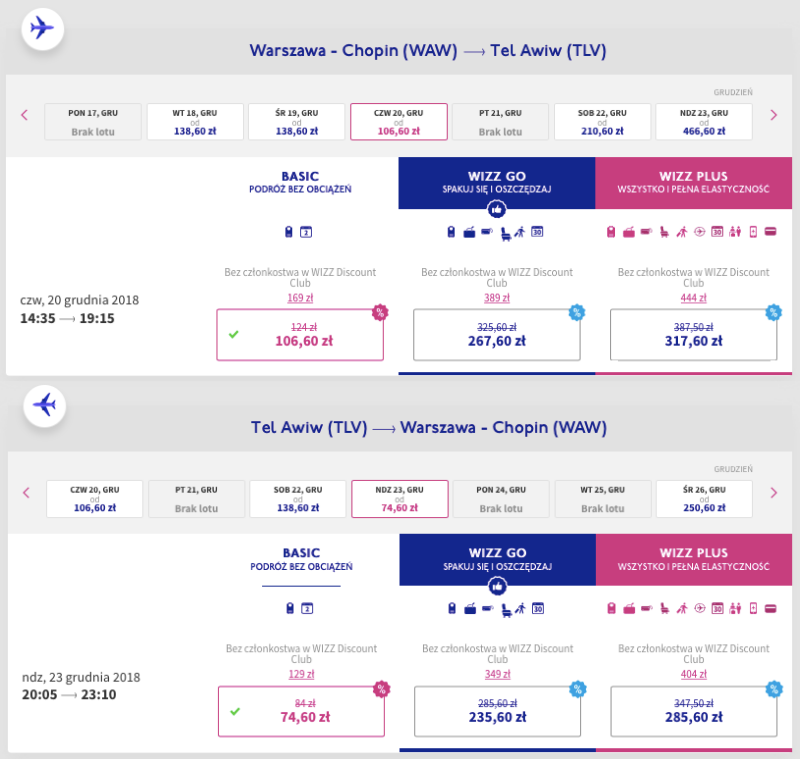Click blue percent badge on 267,60 zł fare
The image size is (800, 759).
point(577,312)
